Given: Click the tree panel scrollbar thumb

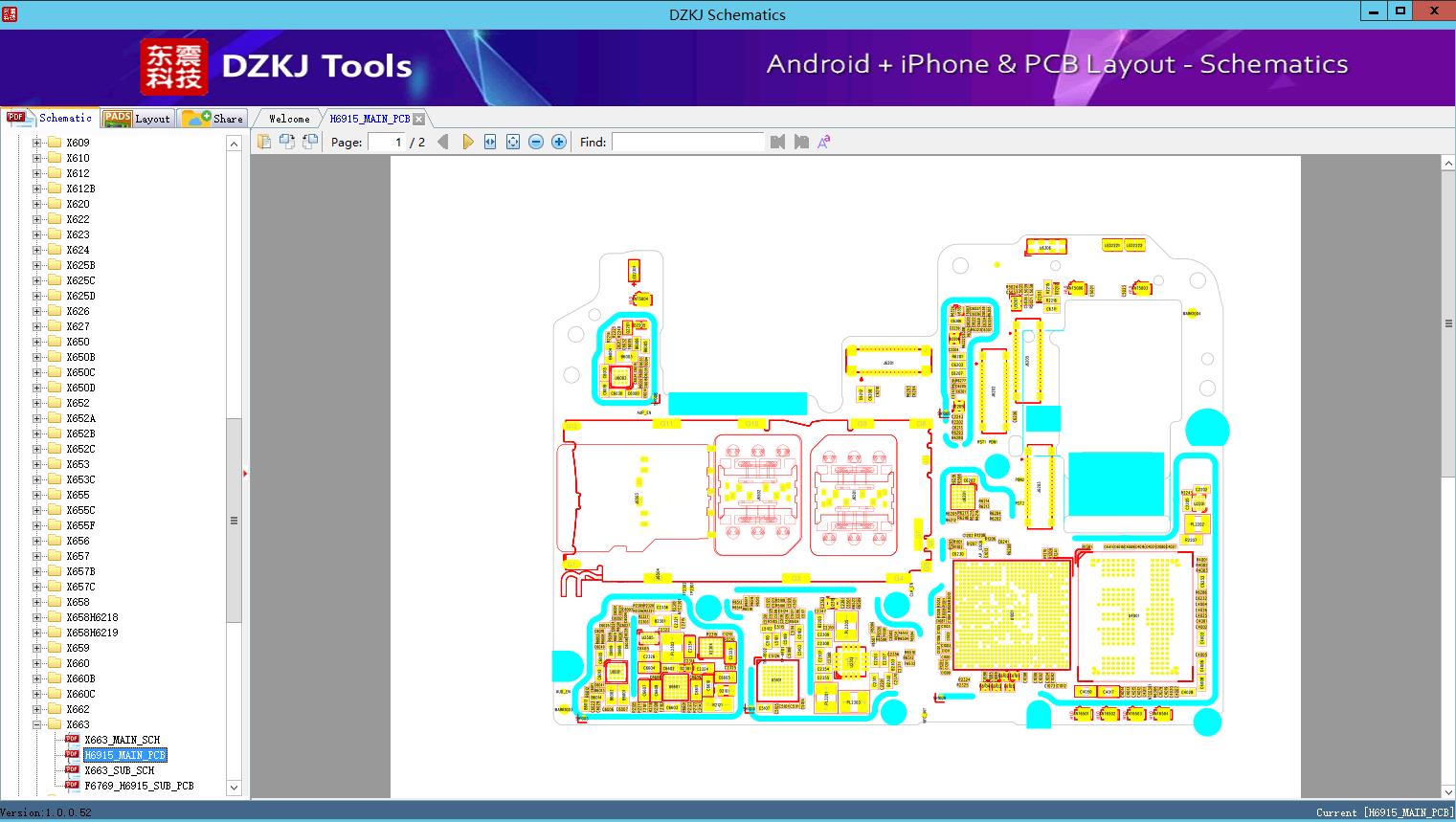Looking at the screenshot, I should 234,521.
